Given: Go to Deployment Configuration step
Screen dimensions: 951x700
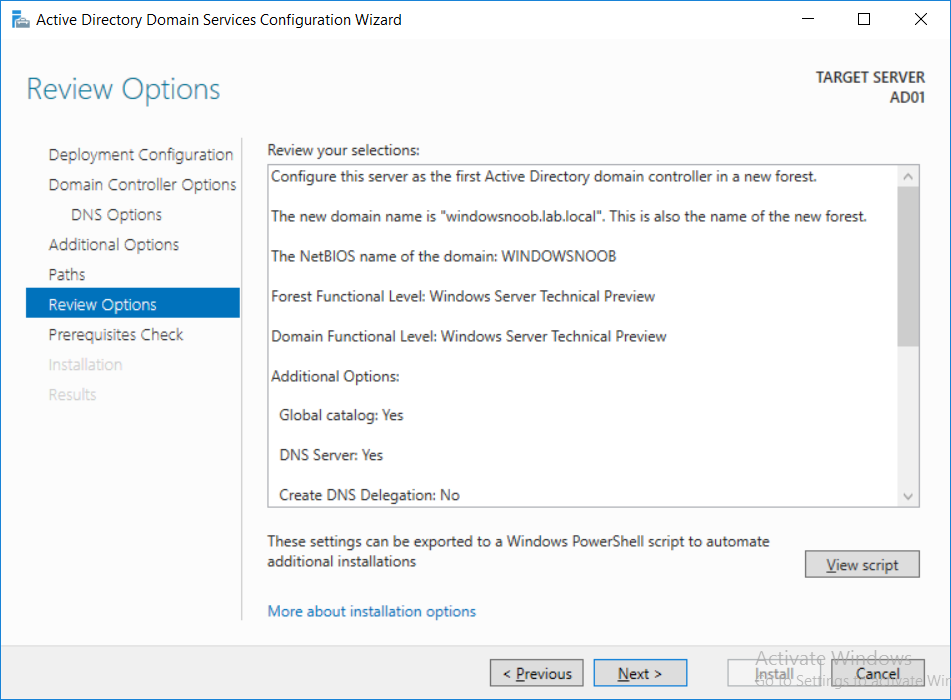Looking at the screenshot, I should tap(141, 155).
